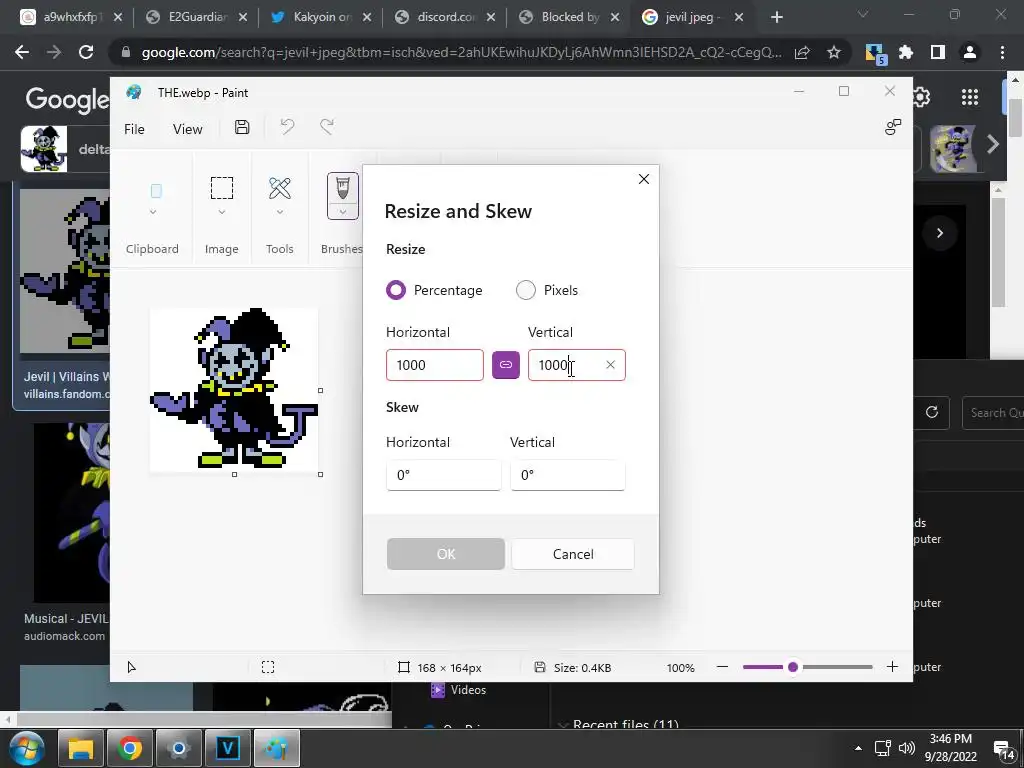
Task: Toggle the maintain aspect ratio link button
Action: tap(505, 365)
